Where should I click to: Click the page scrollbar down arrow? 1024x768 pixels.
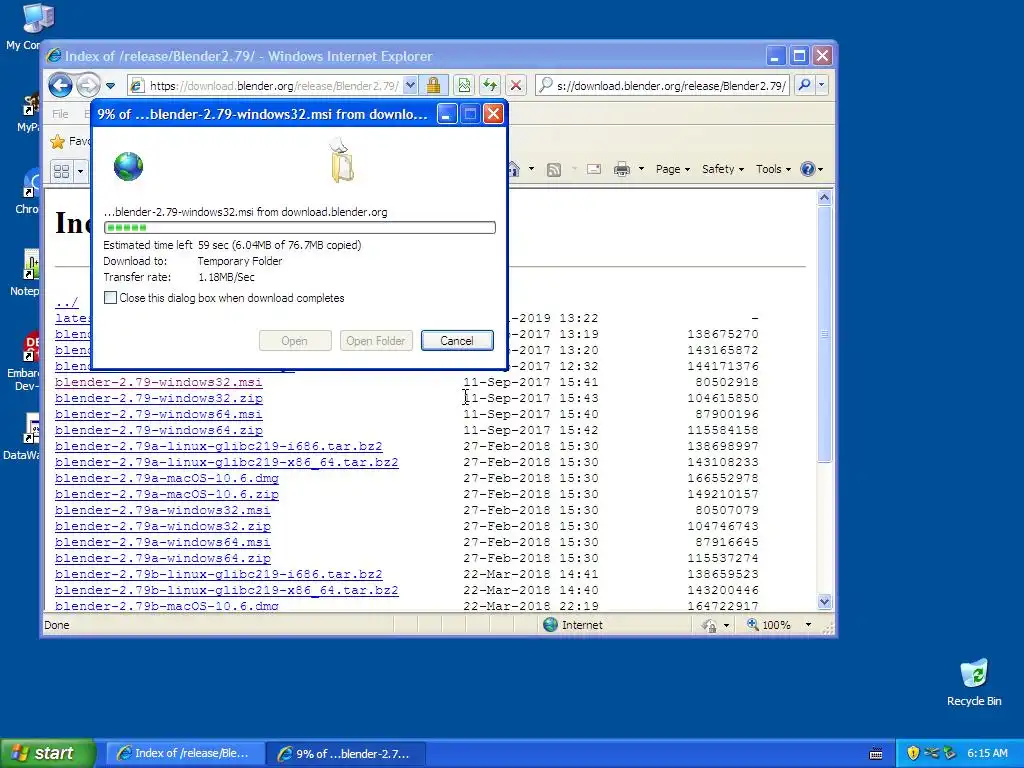824,602
